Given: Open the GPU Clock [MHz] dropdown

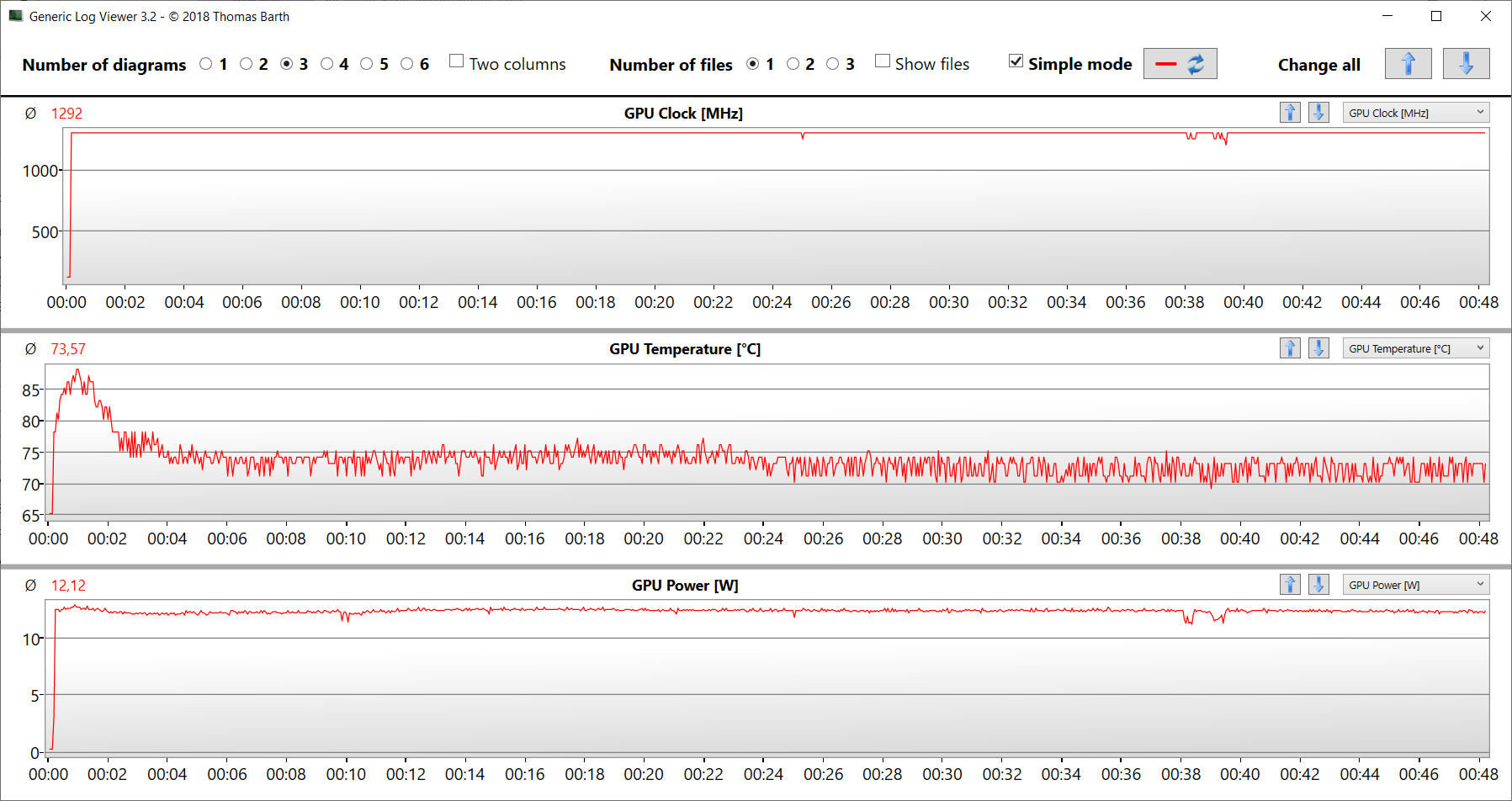Looking at the screenshot, I should coord(1416,113).
